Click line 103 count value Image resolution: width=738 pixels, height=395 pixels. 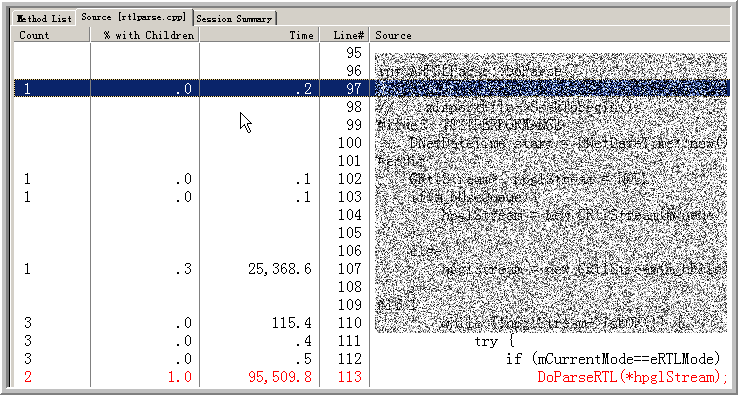[x=27, y=197]
